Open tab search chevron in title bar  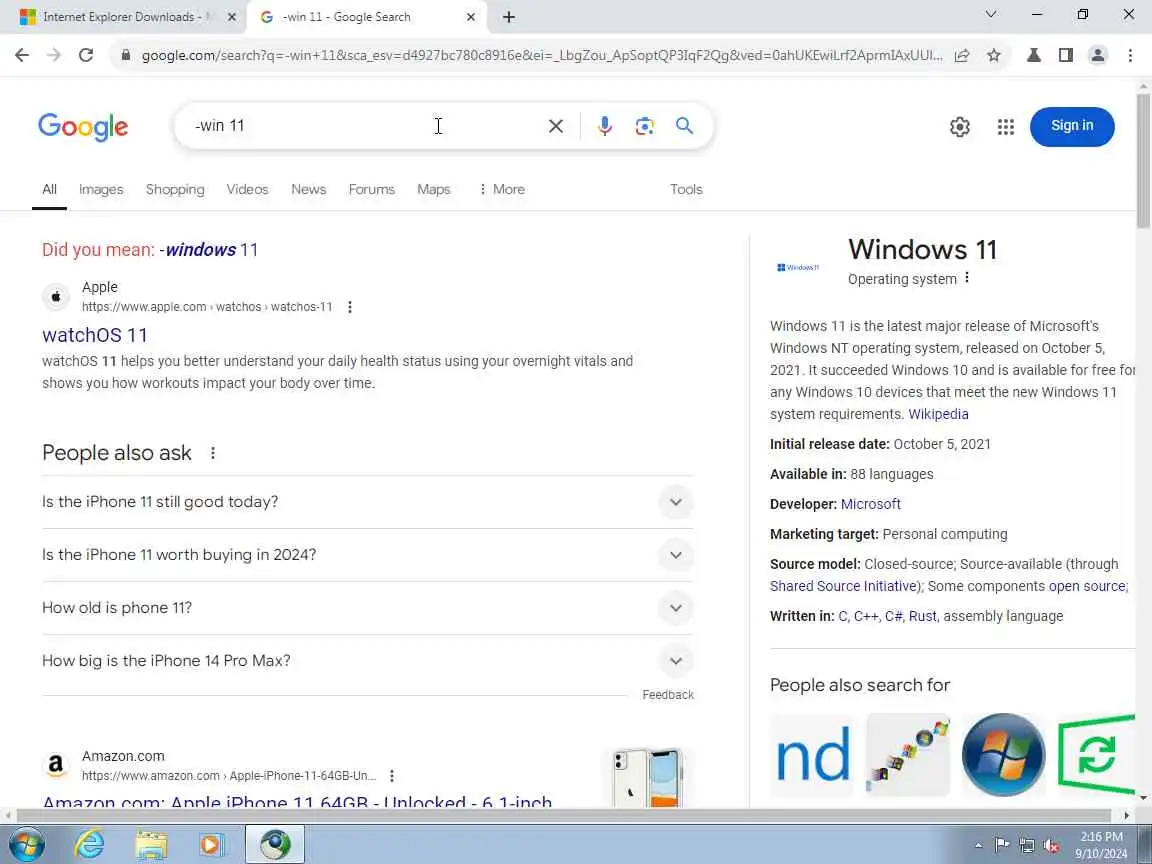point(991,14)
